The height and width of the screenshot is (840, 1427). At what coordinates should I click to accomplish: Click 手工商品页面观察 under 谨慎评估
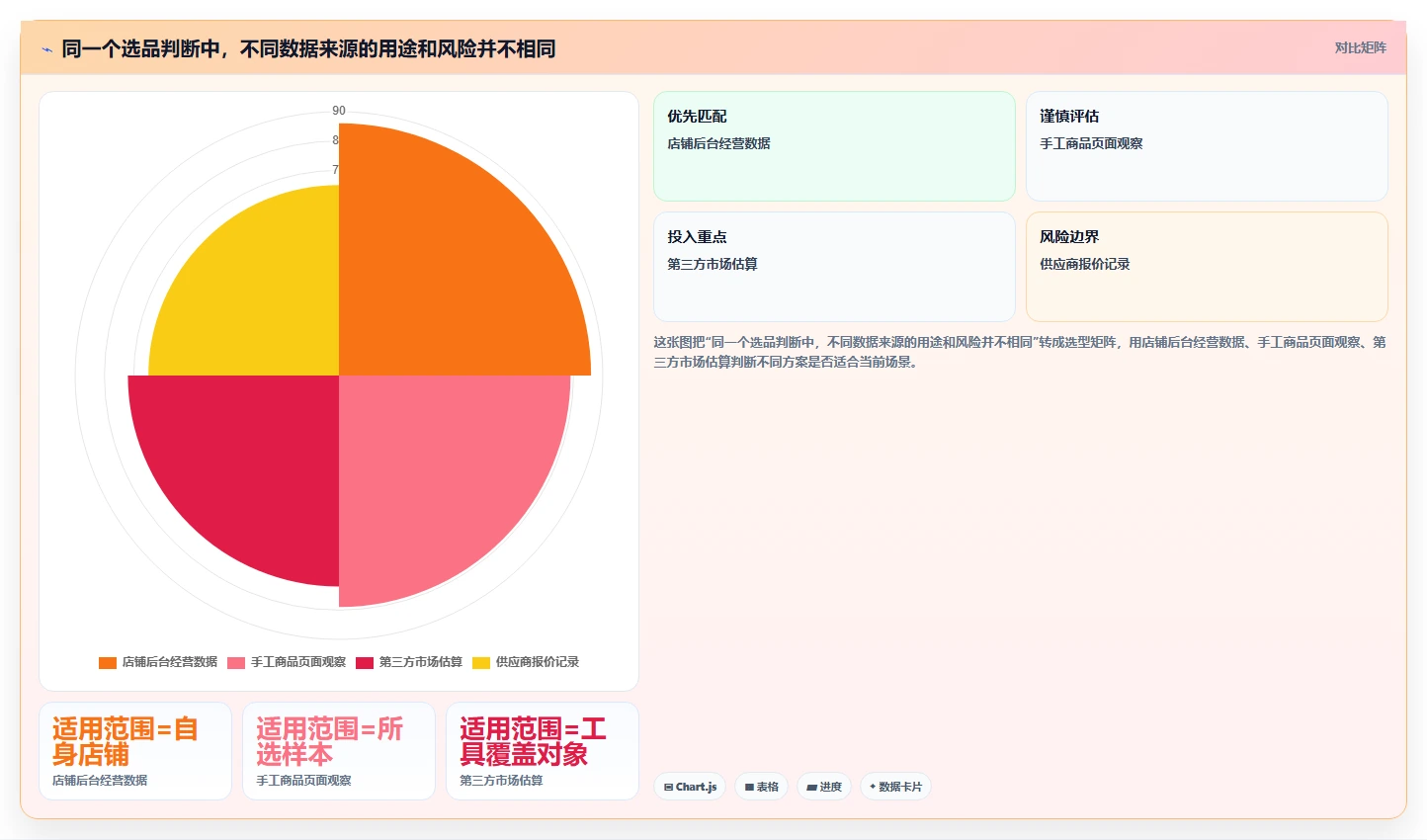[x=1091, y=143]
